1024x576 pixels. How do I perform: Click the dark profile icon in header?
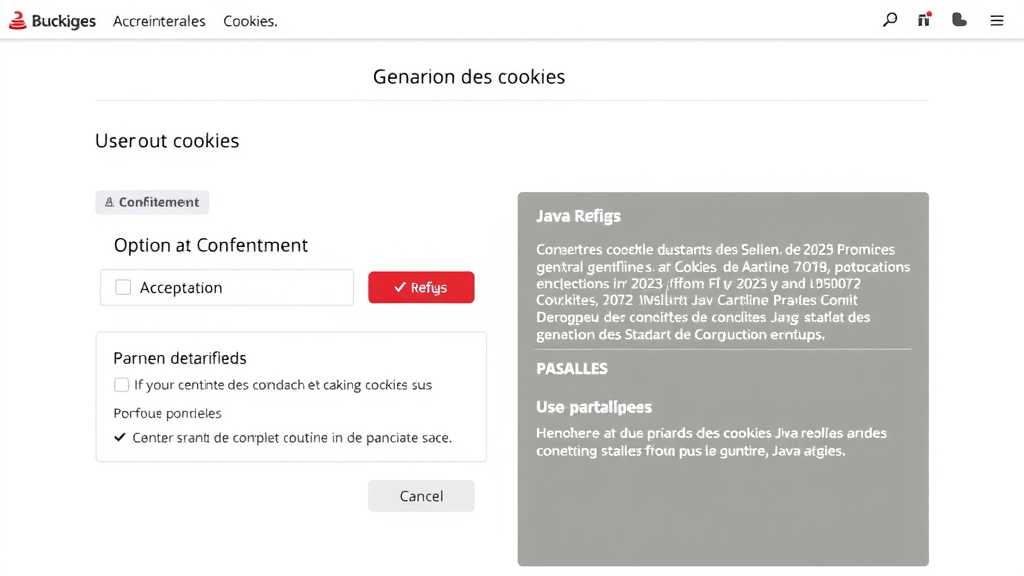(958, 19)
